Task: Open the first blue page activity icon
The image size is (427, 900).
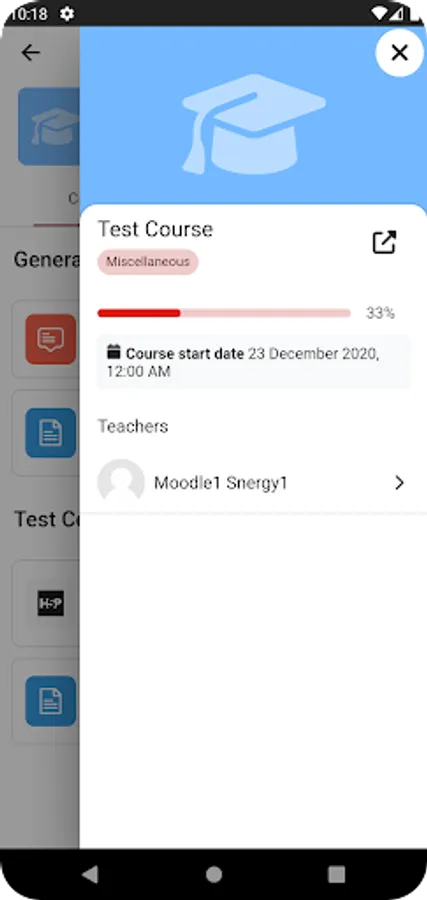Action: [x=51, y=433]
